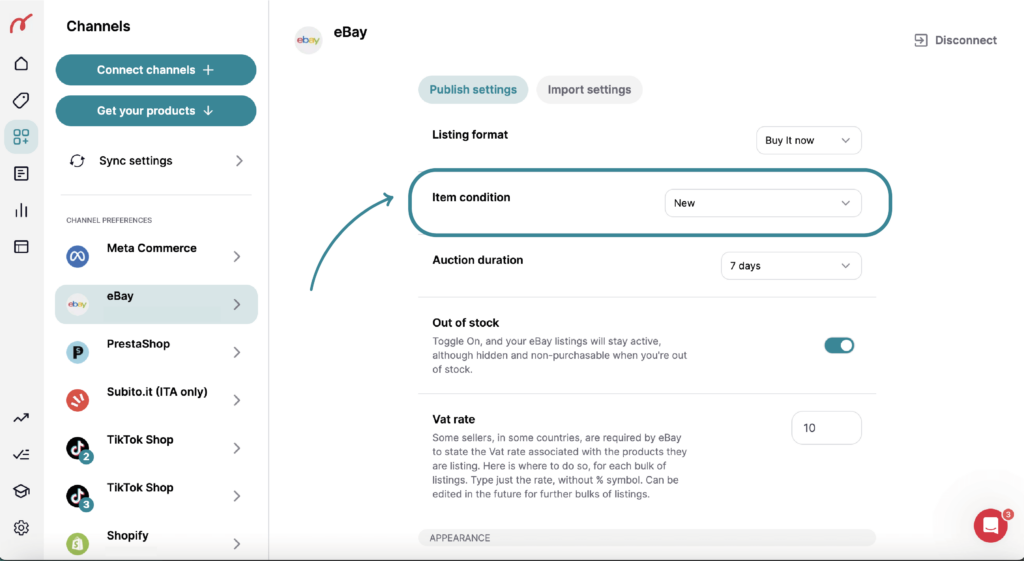Click the Vat rate input field
Viewport: 1024px width, 561px height.
[826, 428]
